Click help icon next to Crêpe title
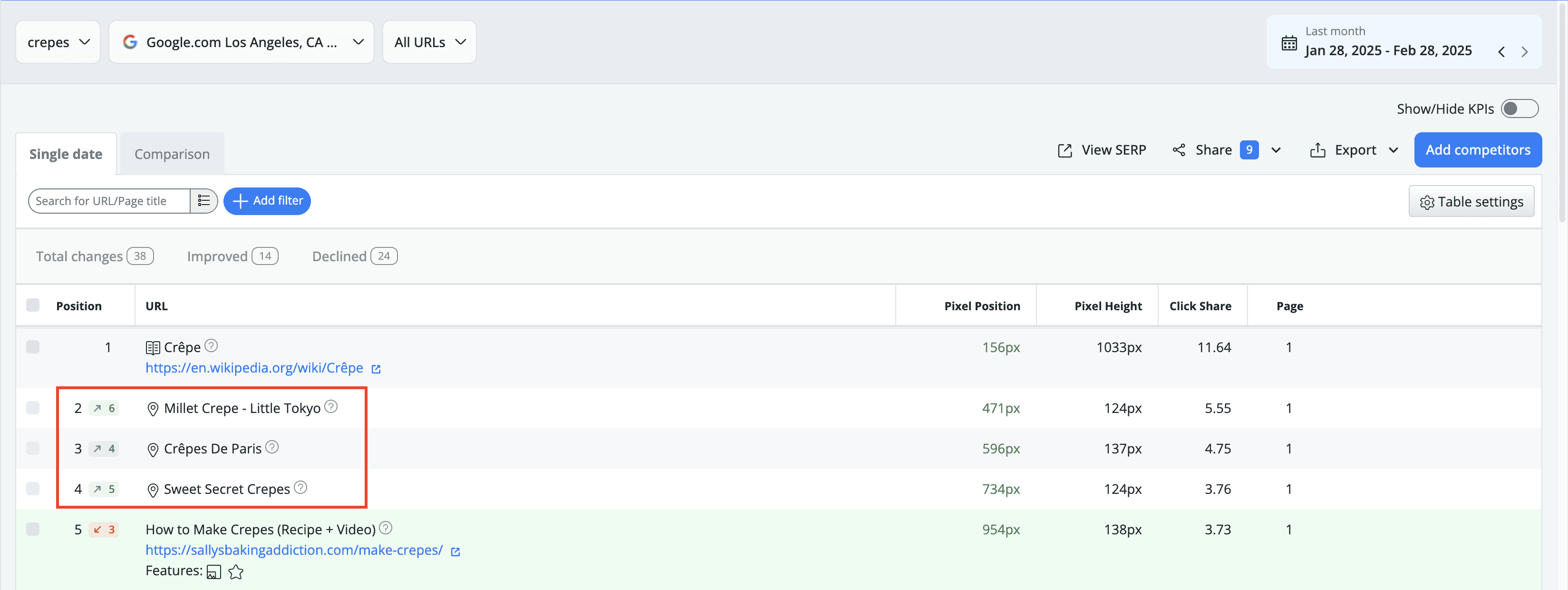 pos(211,346)
